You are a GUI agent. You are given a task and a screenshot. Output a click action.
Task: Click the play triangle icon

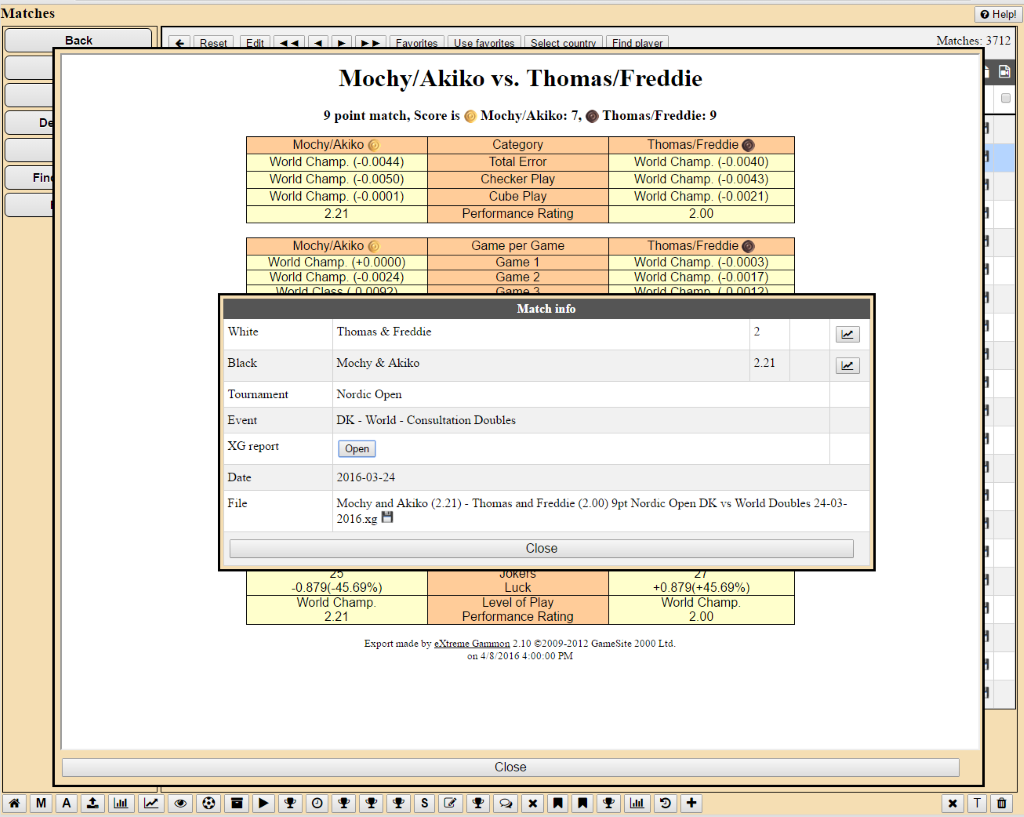click(263, 803)
